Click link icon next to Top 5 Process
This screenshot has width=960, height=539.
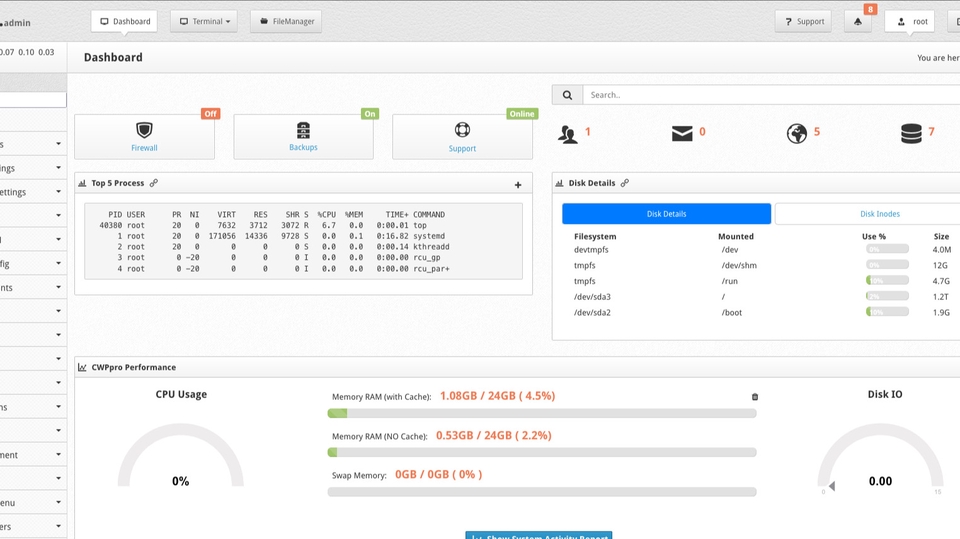(154, 183)
